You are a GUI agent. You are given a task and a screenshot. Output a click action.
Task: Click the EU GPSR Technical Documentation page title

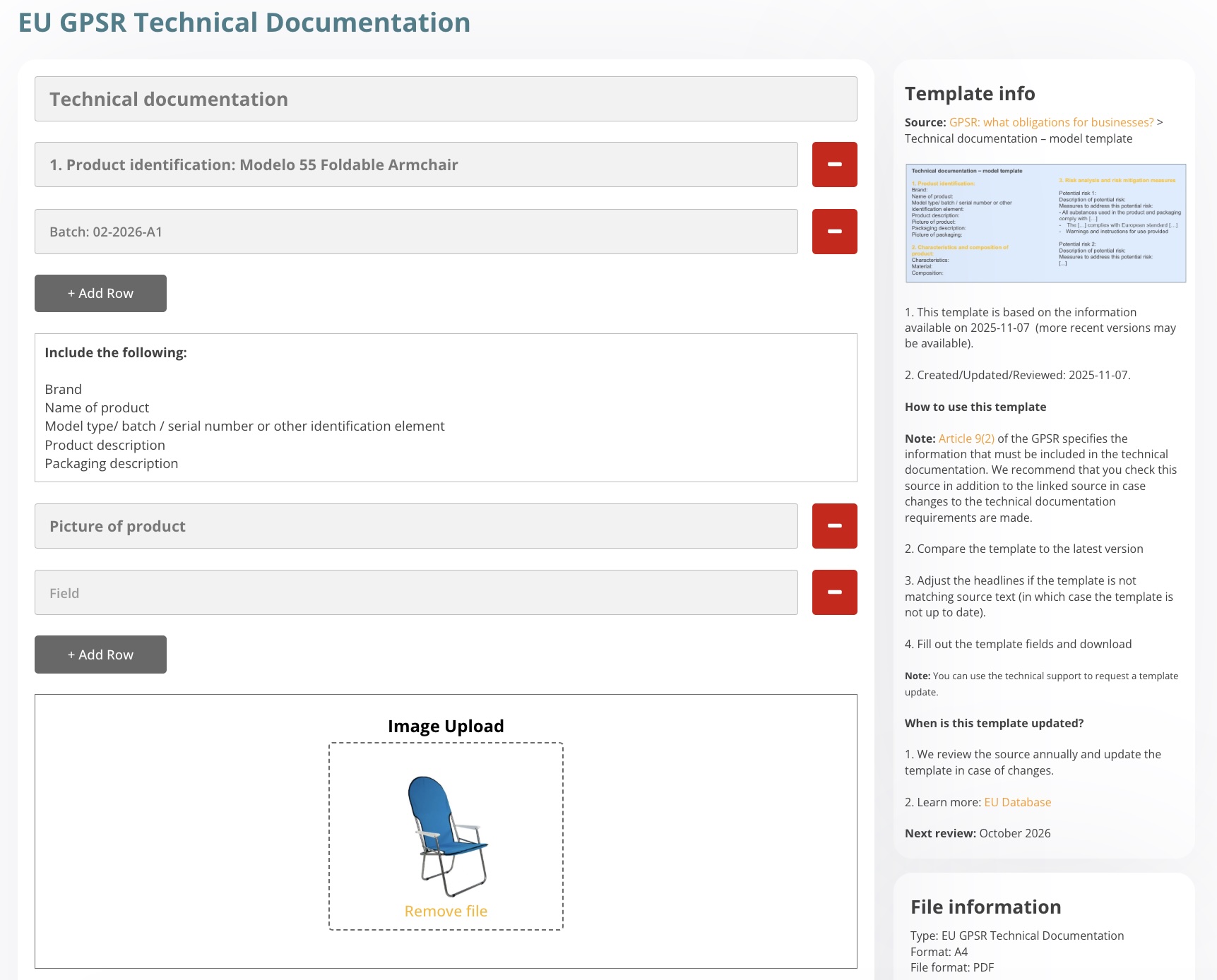[244, 23]
